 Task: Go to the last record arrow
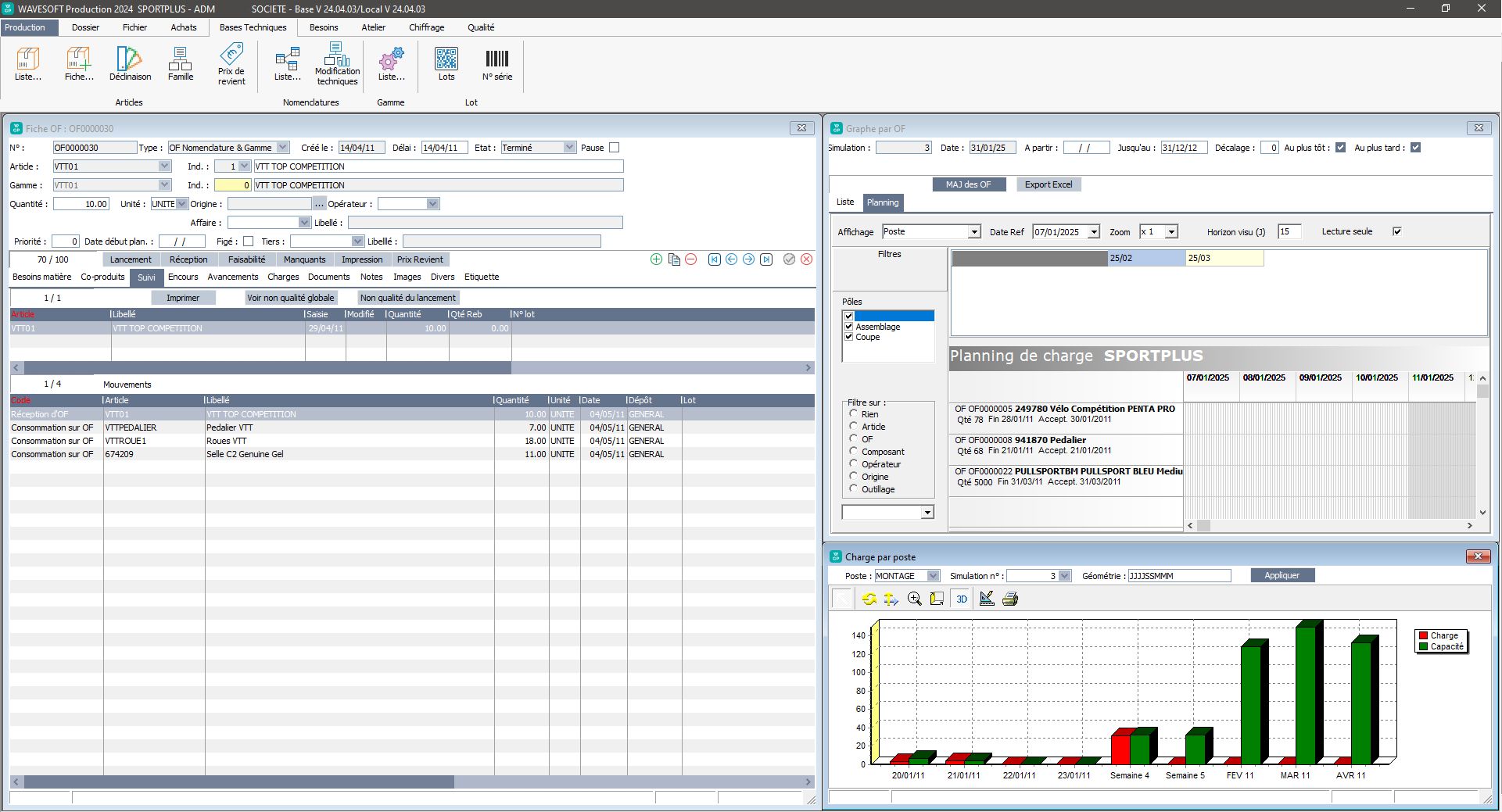[x=766, y=259]
